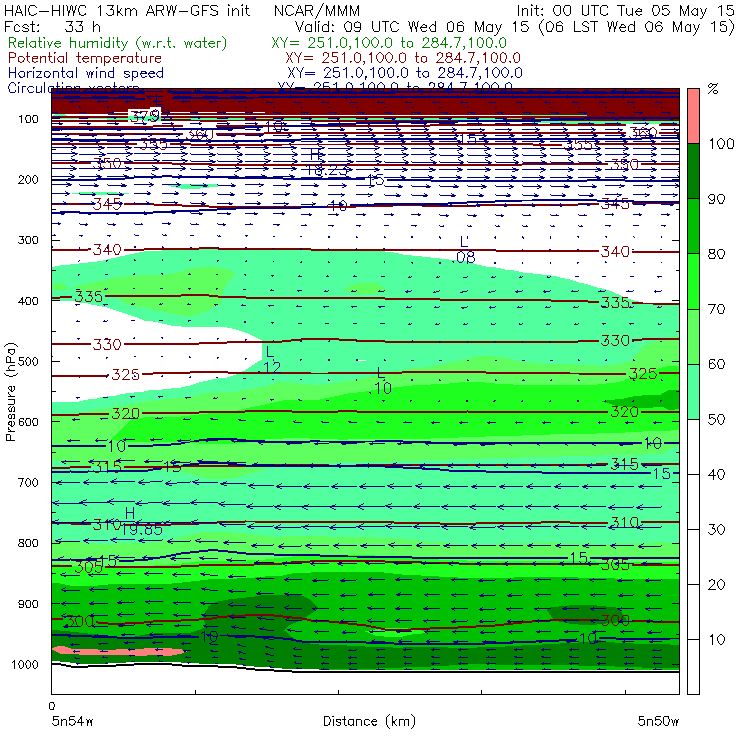Click the "18.23" upper-level wind maximum label
740x740 pixels.
[x=326, y=171]
